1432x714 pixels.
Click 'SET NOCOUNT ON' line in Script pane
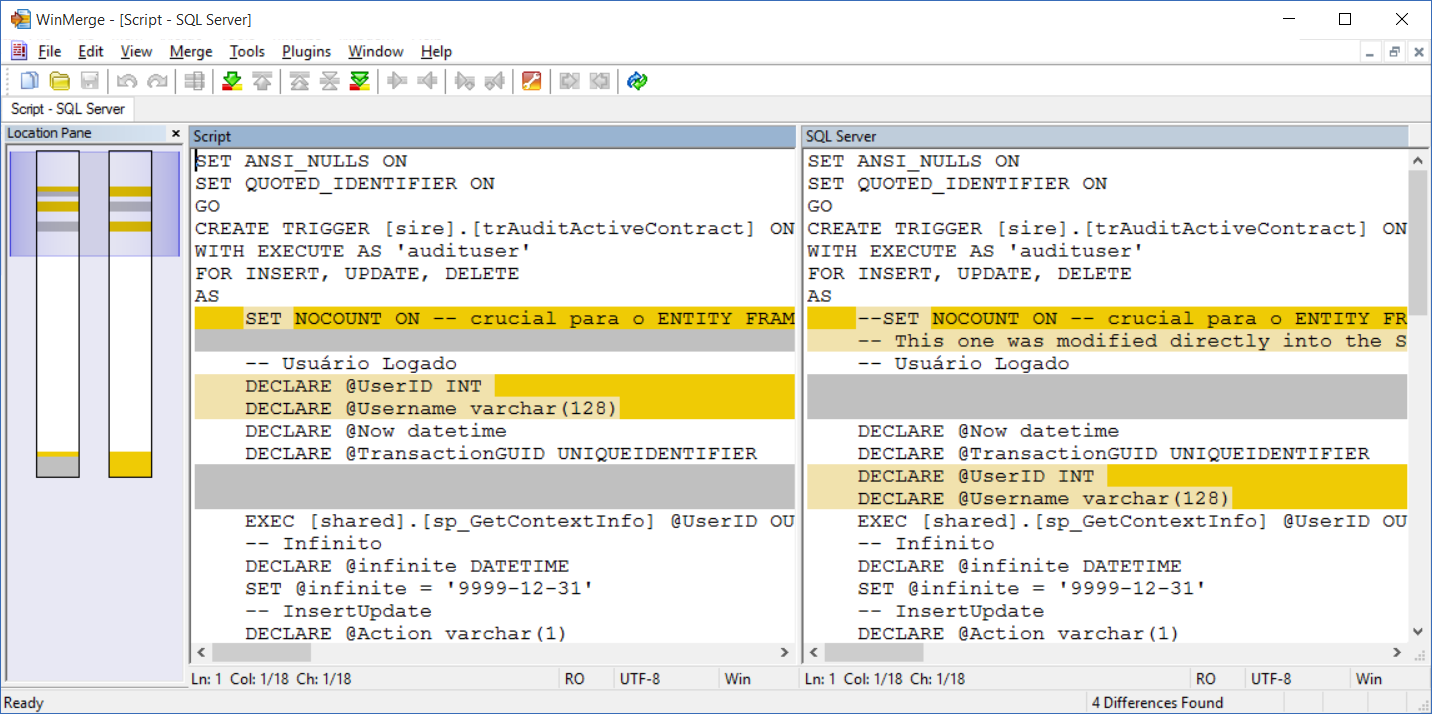coord(494,319)
